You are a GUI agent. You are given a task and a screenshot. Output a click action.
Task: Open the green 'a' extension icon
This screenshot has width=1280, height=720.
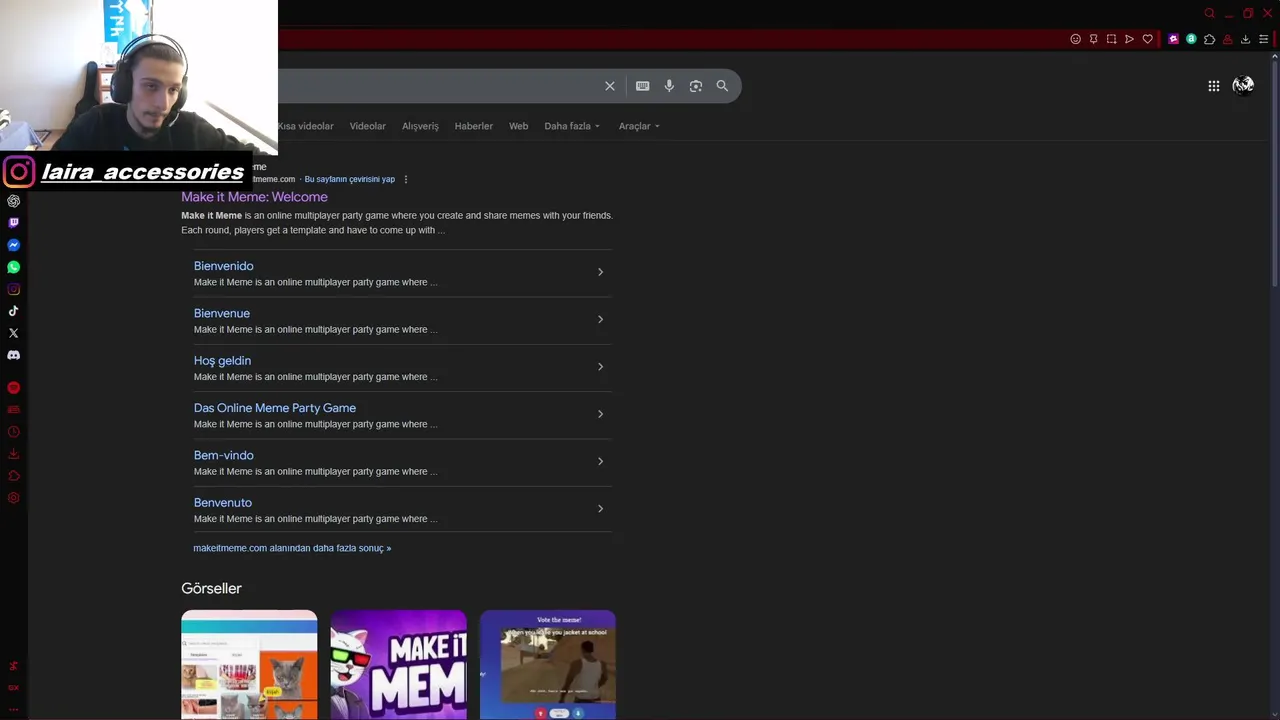pyautogui.click(x=1191, y=39)
